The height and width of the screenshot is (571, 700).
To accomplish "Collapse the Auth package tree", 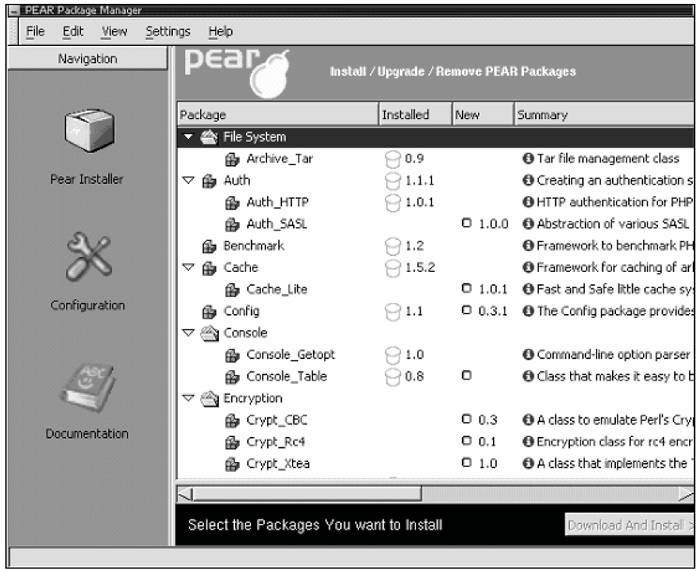I will (x=188, y=180).
